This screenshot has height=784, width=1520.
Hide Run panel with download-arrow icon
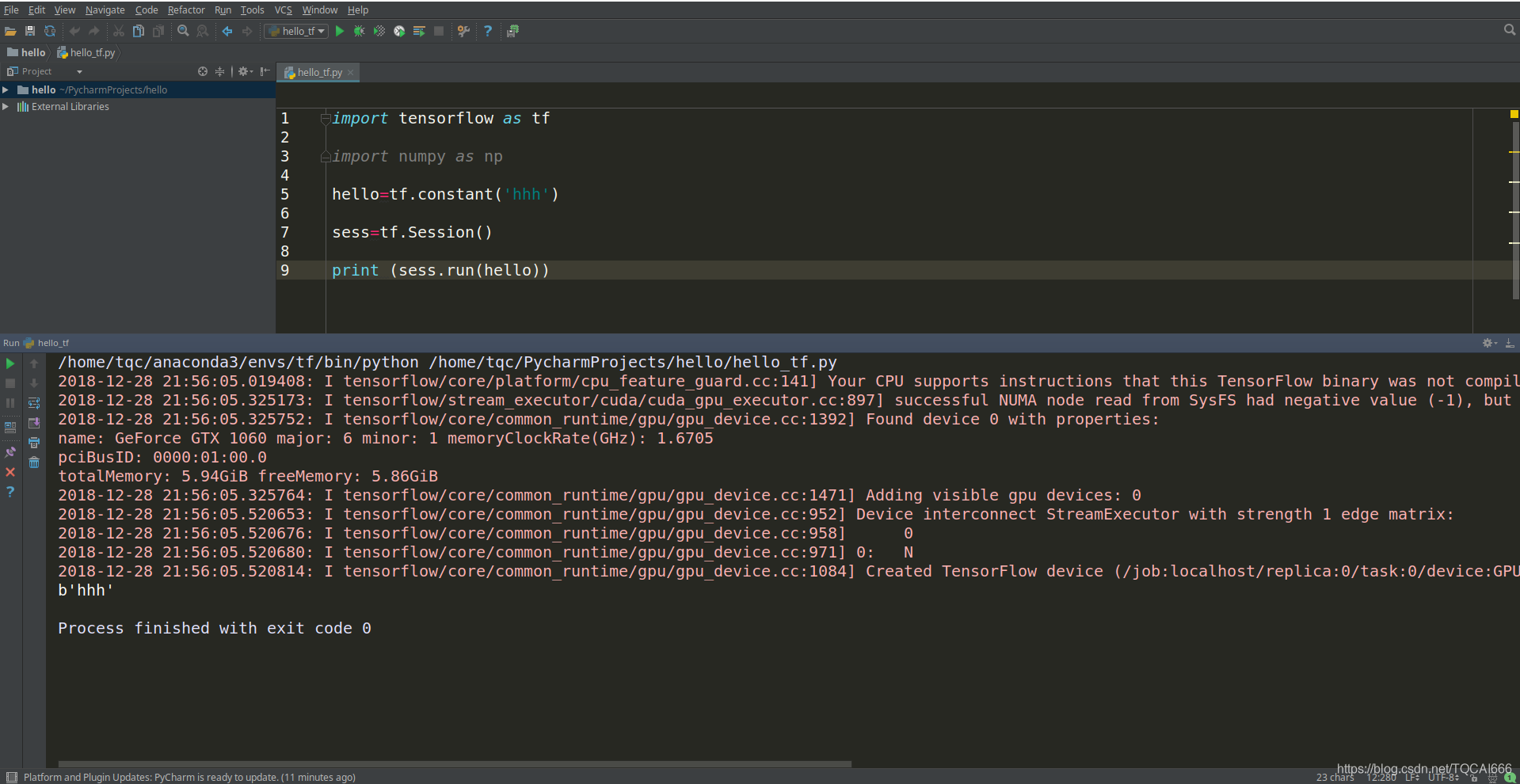[1510, 343]
